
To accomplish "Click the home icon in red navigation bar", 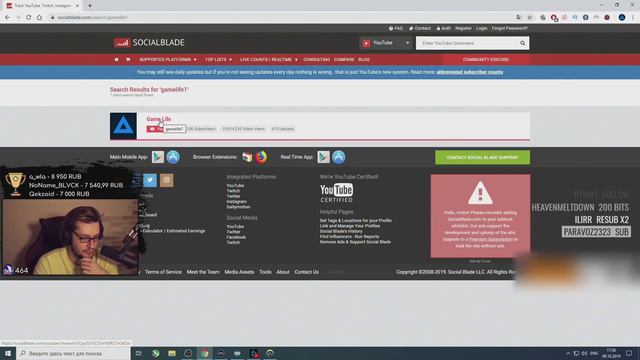I will [x=117, y=60].
